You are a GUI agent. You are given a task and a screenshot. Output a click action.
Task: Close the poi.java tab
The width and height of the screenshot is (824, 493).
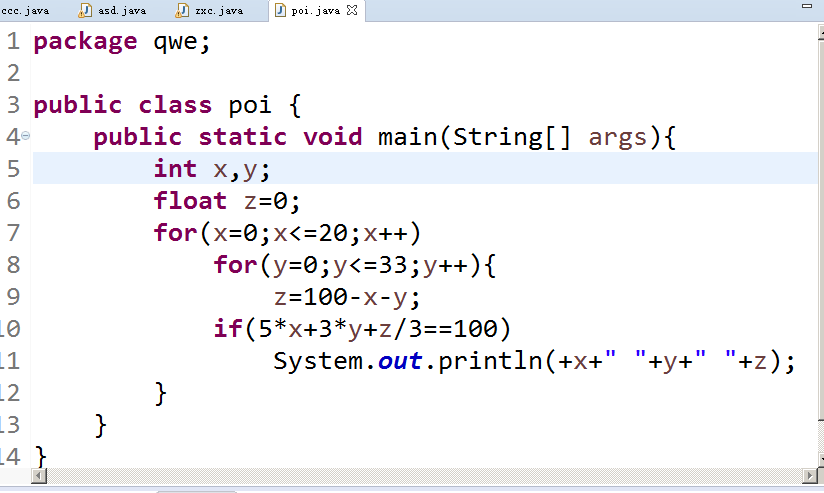coord(352,10)
